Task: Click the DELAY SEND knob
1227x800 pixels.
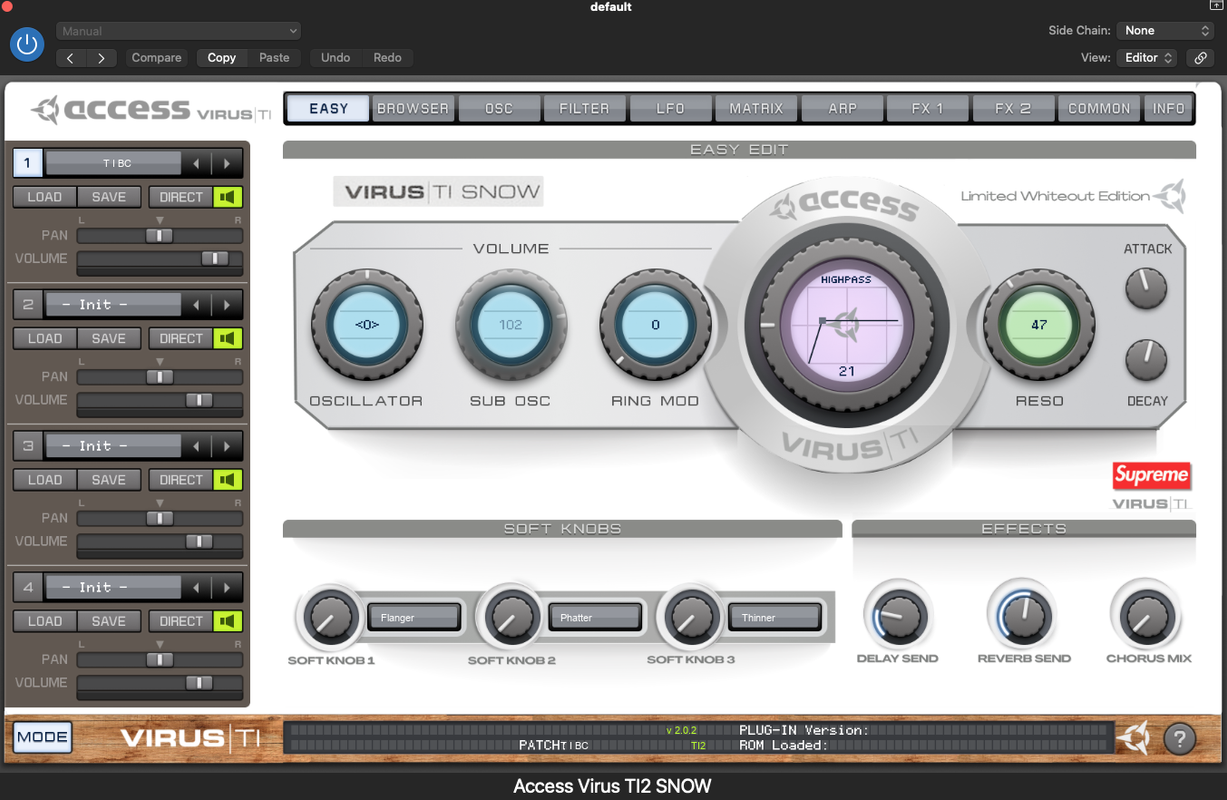Action: click(897, 616)
